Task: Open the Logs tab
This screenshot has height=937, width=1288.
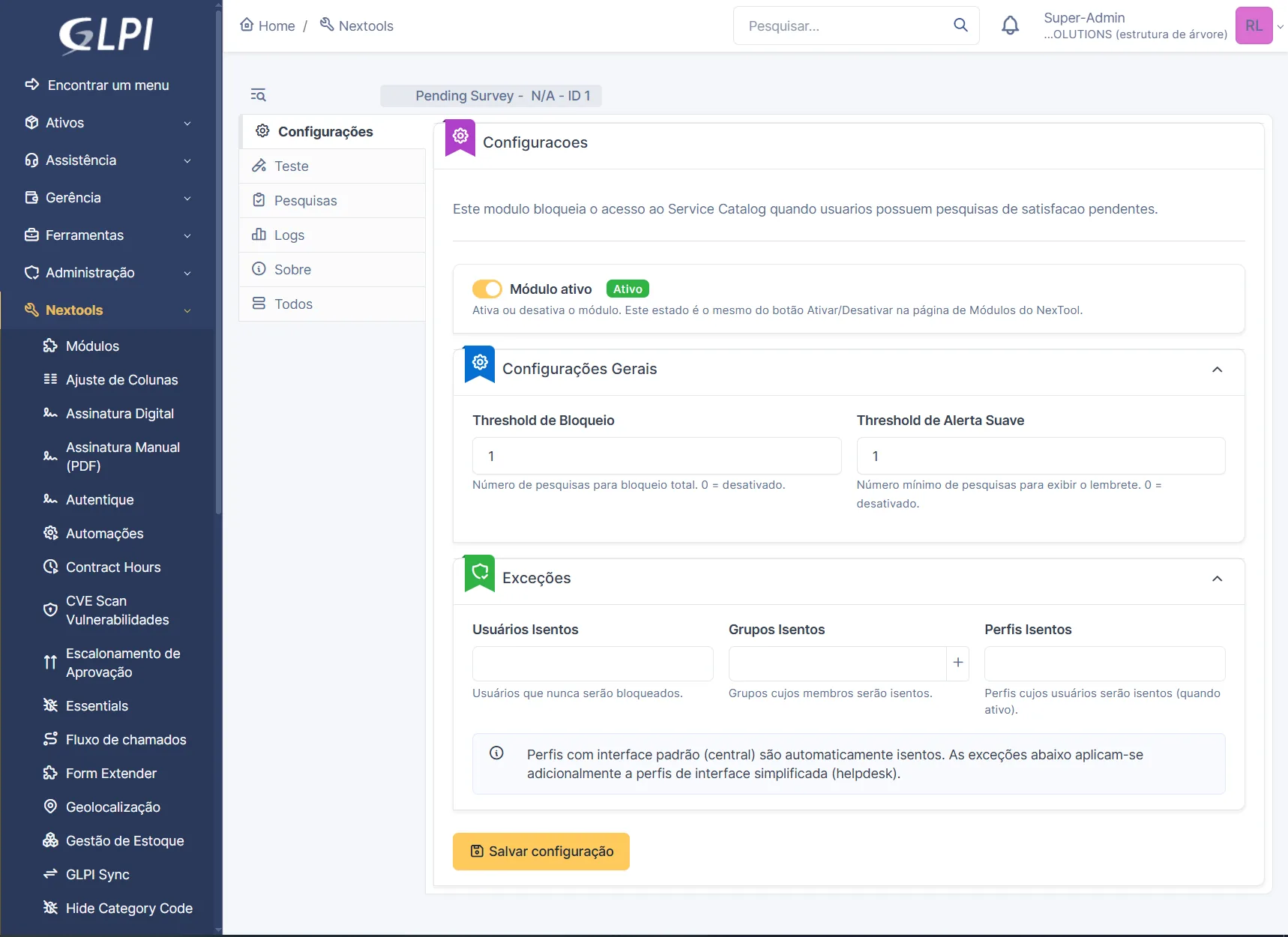Action: click(333, 235)
